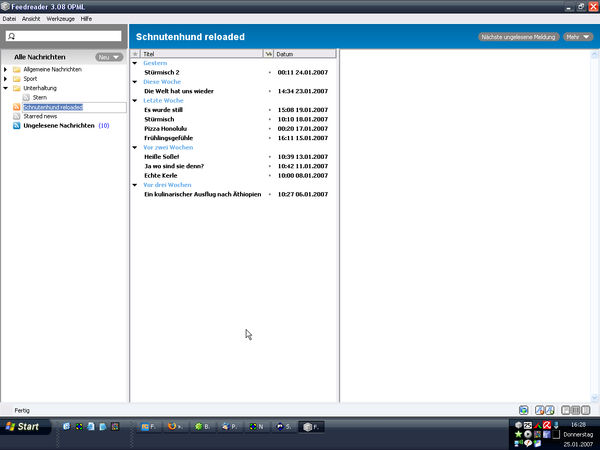Open the Ansicht menu
Image resolution: width=600 pixels, height=450 pixels.
(x=31, y=19)
